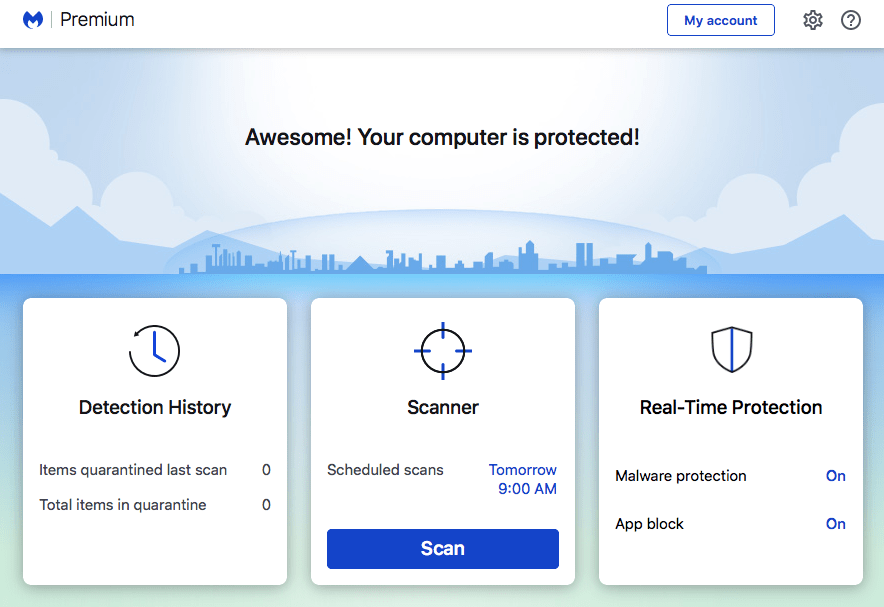The image size is (884, 607).
Task: Click the Detection History clock icon
Action: click(155, 351)
